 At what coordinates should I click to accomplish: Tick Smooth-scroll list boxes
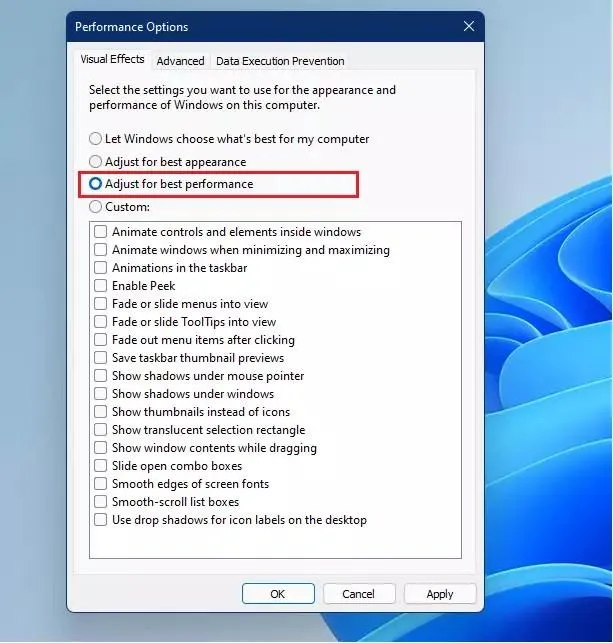(x=100, y=502)
